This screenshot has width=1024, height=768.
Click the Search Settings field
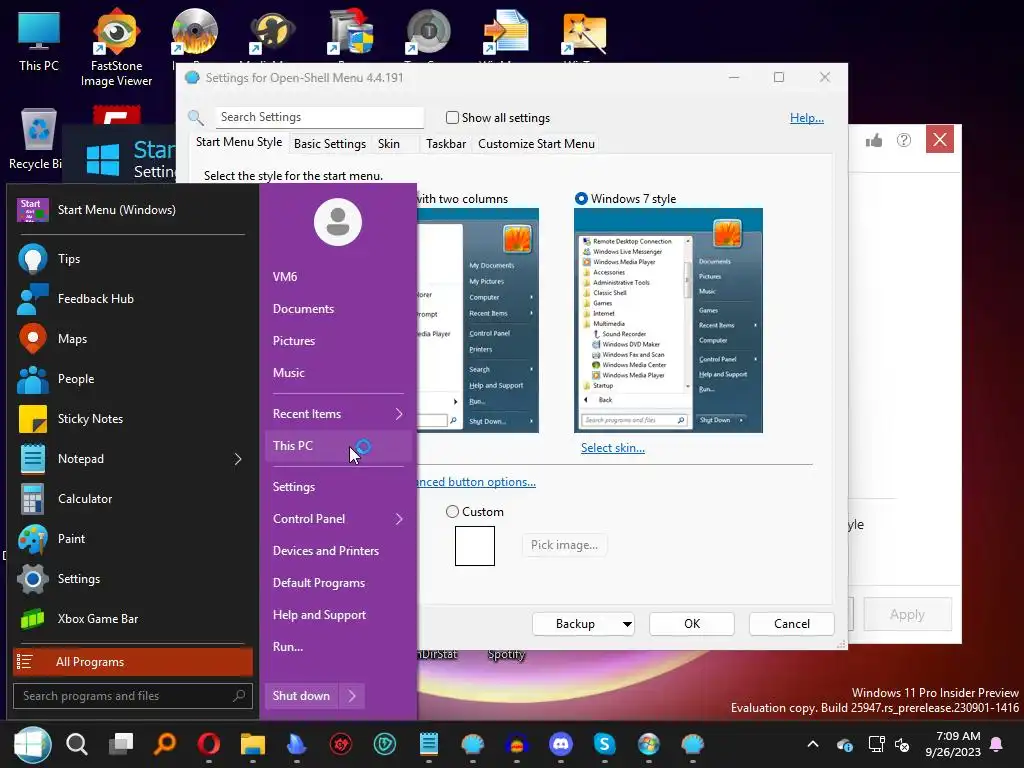(x=319, y=118)
